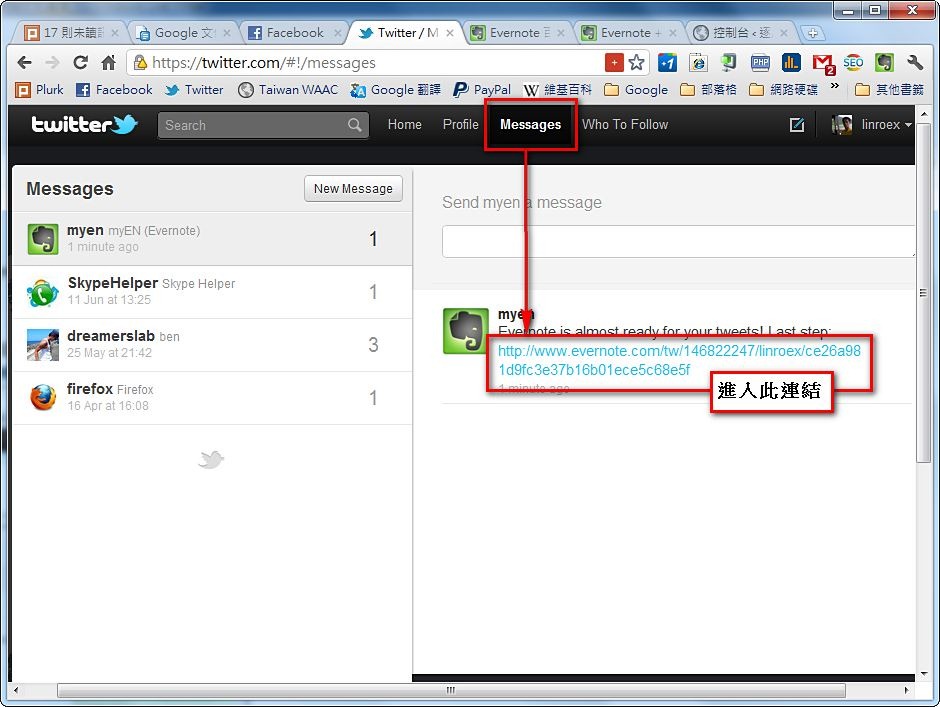This screenshot has height=707, width=940.
Task: Open the Google 翻譯 bookmark
Action: click(x=396, y=90)
